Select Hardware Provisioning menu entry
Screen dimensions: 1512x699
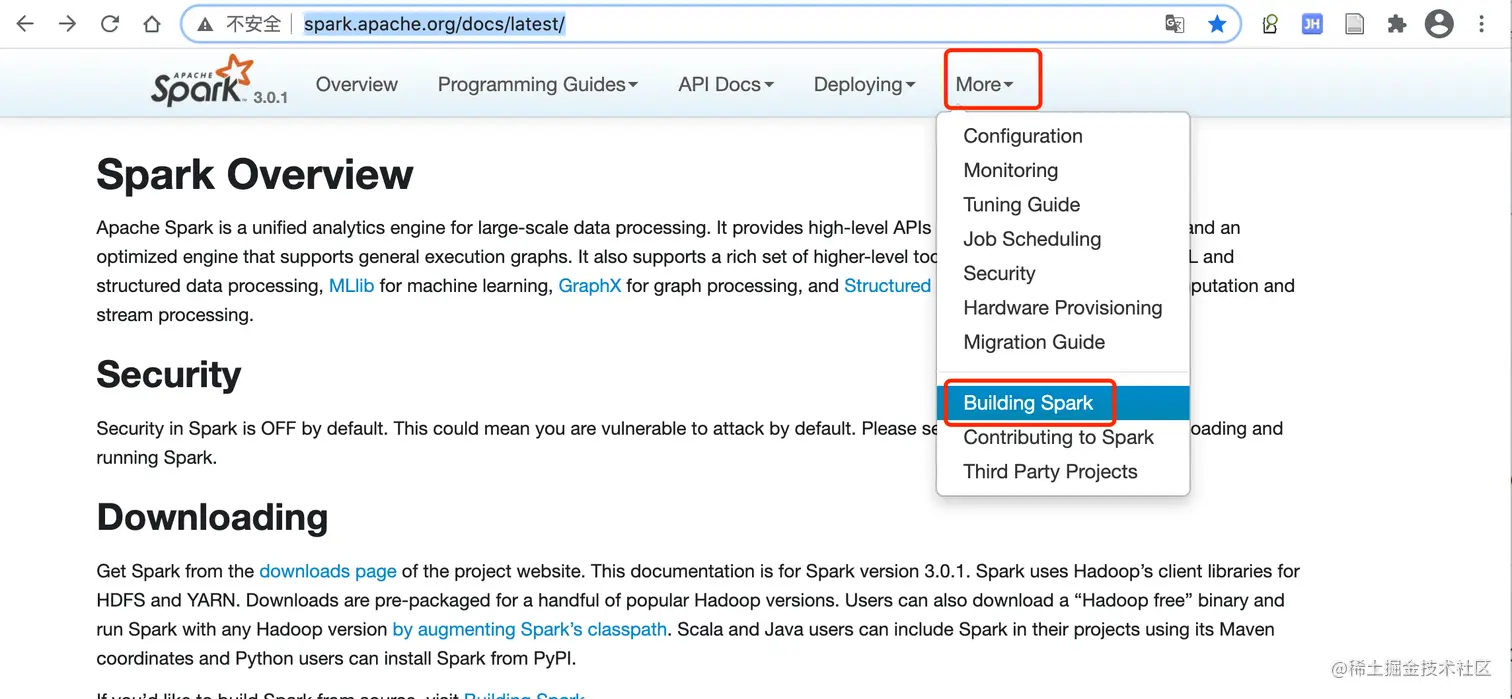pyautogui.click(x=1063, y=308)
